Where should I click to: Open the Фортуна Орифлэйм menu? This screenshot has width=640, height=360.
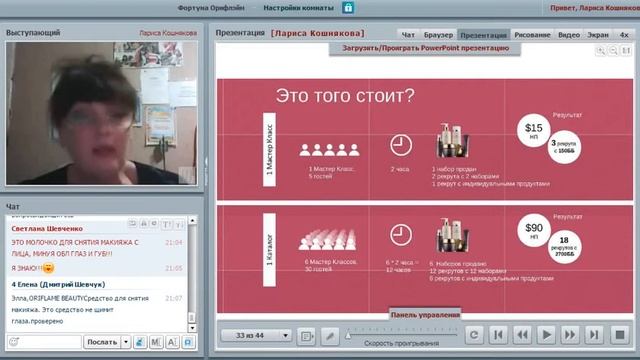(x=211, y=8)
